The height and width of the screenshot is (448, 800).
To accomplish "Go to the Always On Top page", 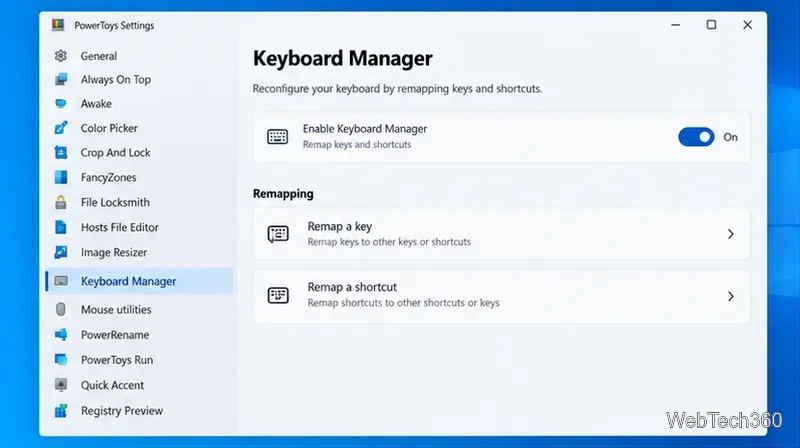I will (116, 80).
